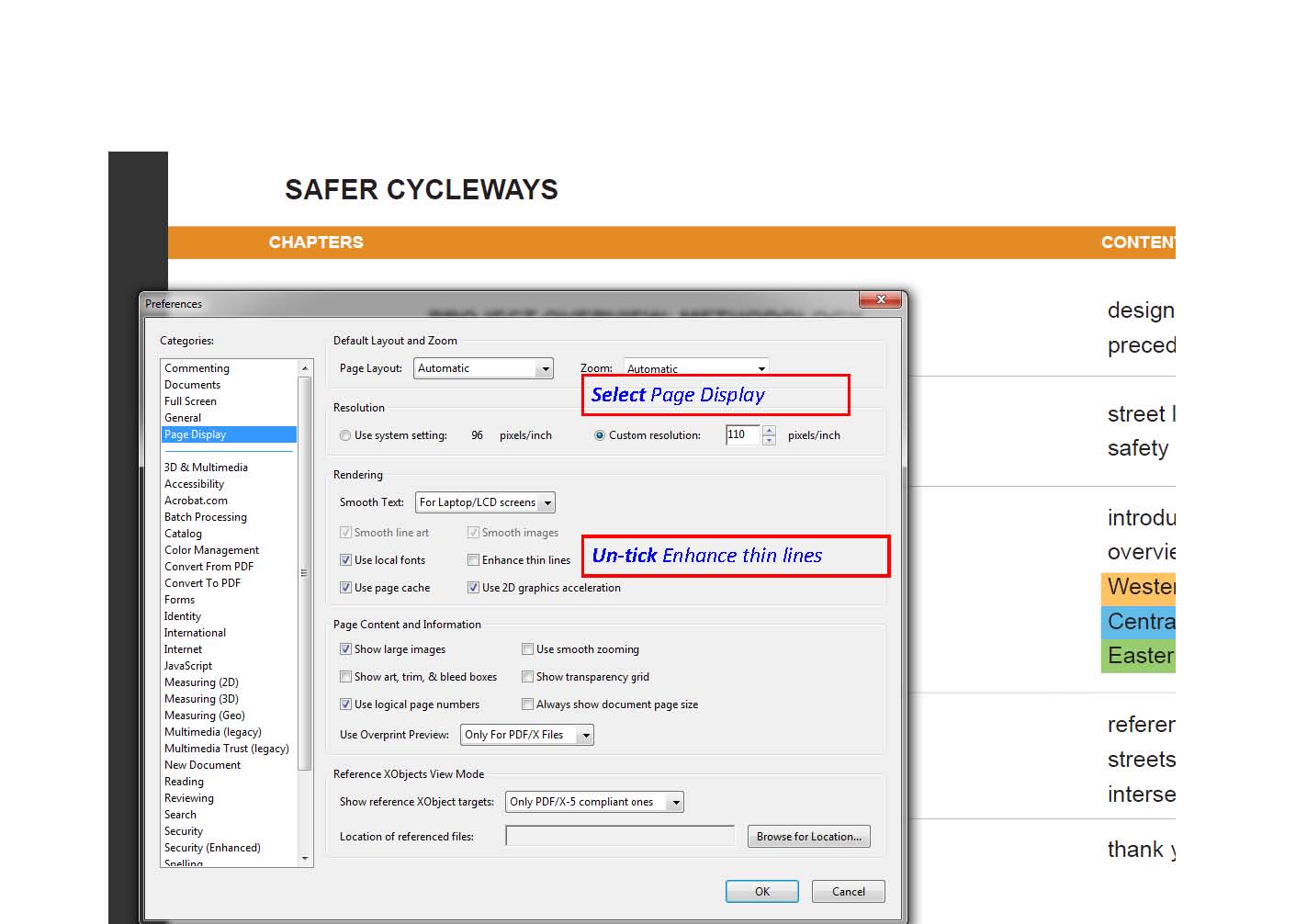Select Page Display in the Categories list
Image resolution: width=1307 pixels, height=924 pixels.
tap(195, 434)
